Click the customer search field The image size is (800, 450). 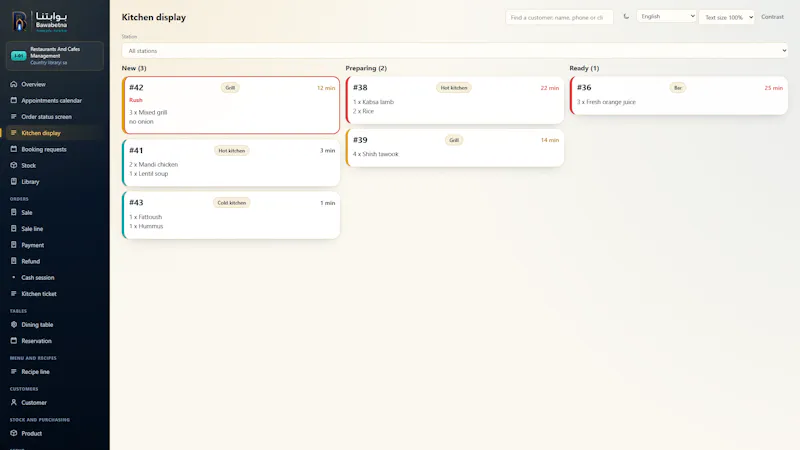pyautogui.click(x=559, y=17)
